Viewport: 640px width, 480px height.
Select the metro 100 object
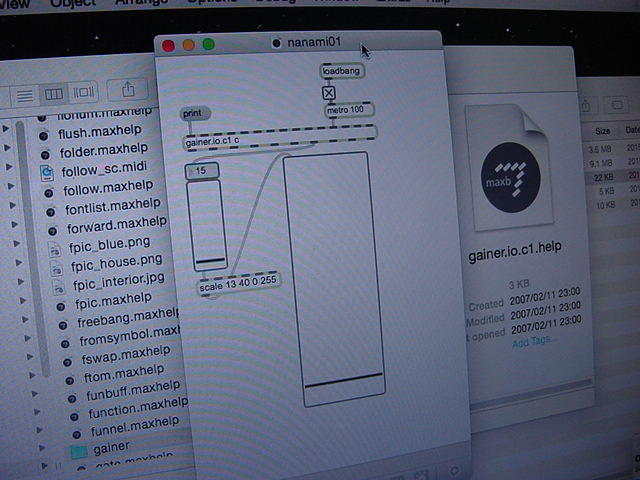point(349,110)
